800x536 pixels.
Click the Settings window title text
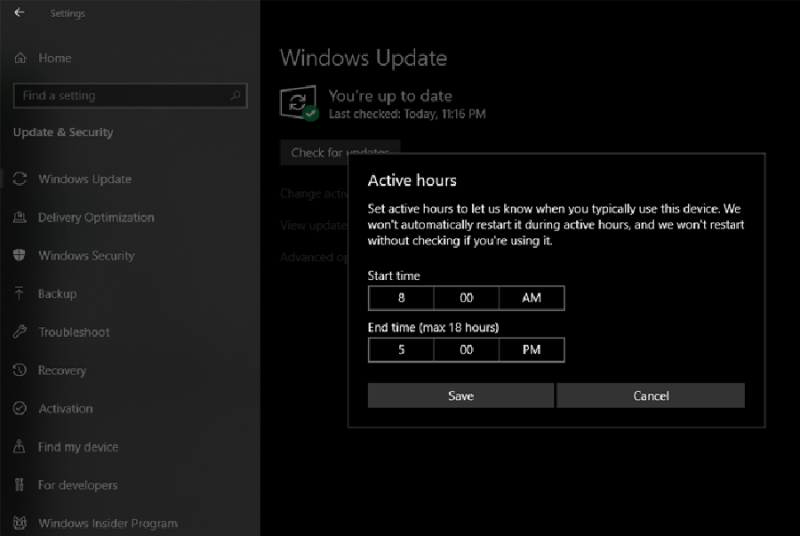coord(67,13)
